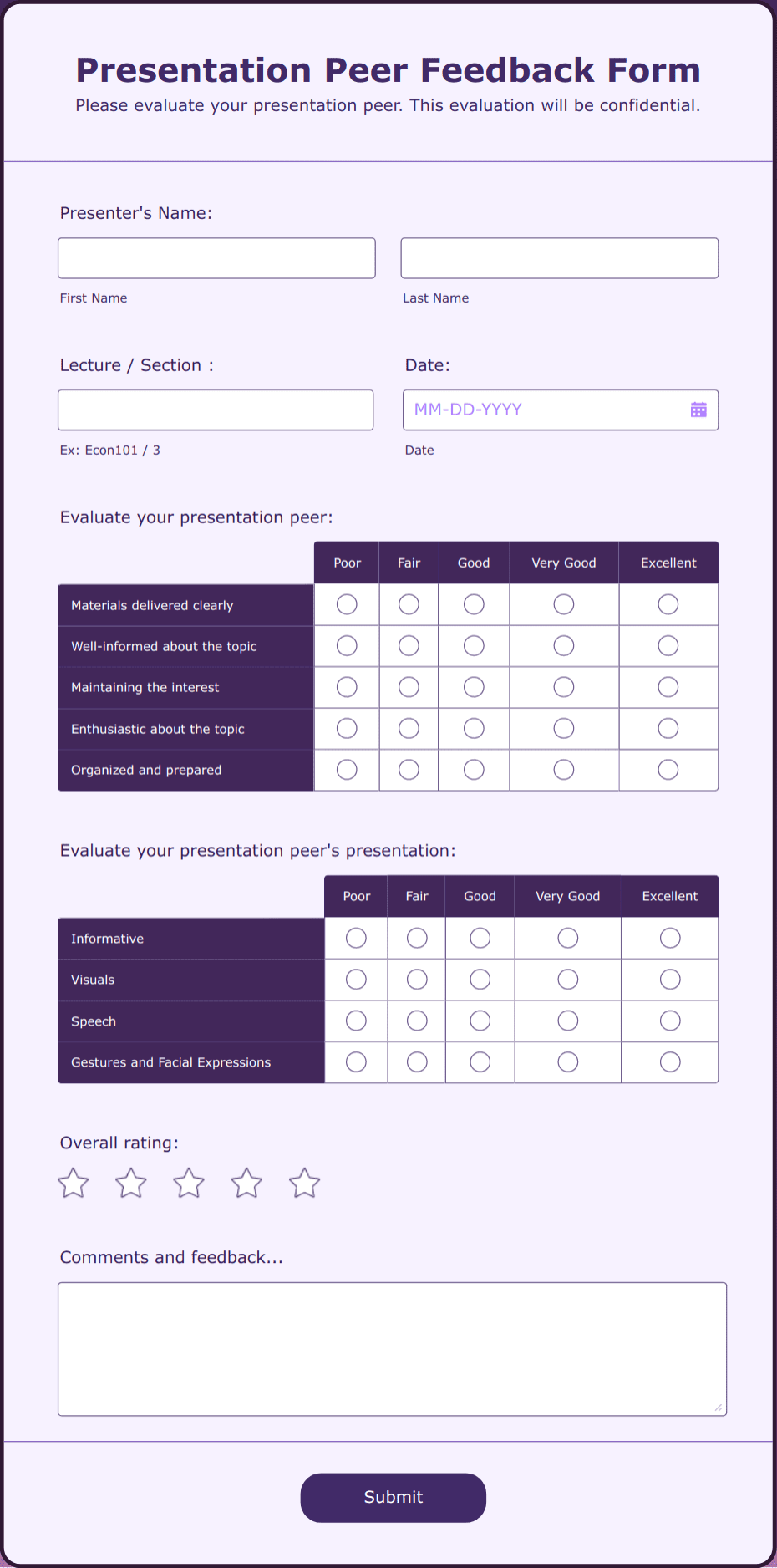
Task: Focus the Last Name field
Action: [x=559, y=257]
